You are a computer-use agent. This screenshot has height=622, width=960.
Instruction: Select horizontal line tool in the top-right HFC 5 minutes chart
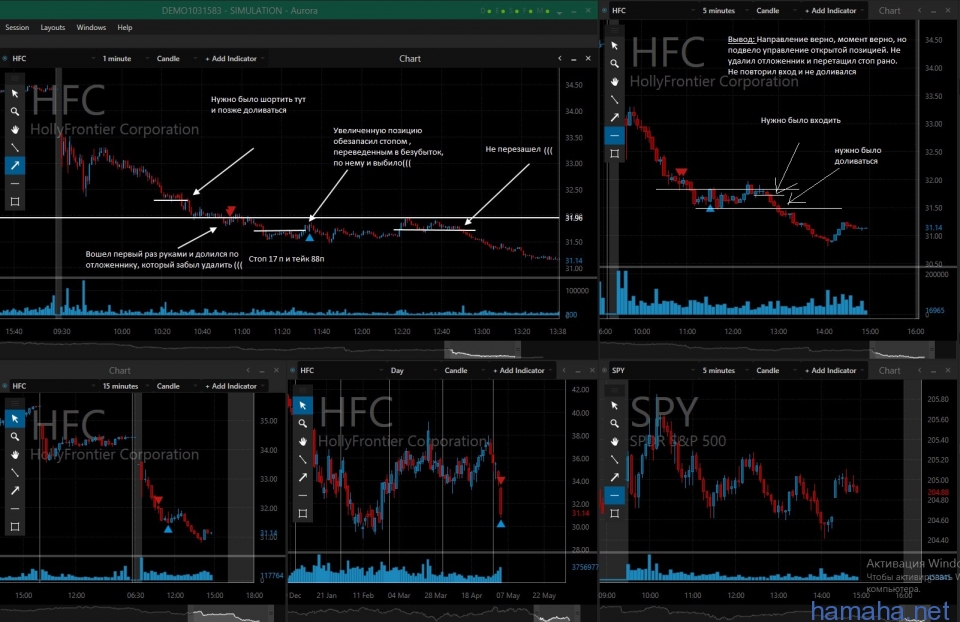coord(614,136)
